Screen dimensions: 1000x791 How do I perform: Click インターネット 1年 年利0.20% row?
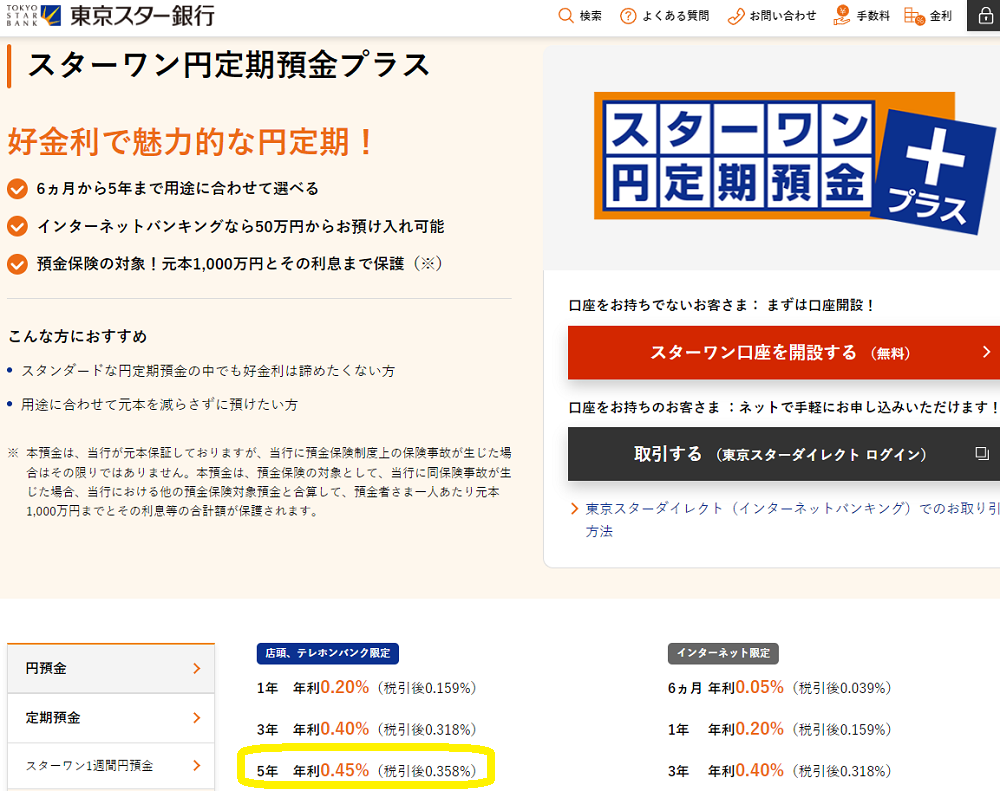click(779, 729)
